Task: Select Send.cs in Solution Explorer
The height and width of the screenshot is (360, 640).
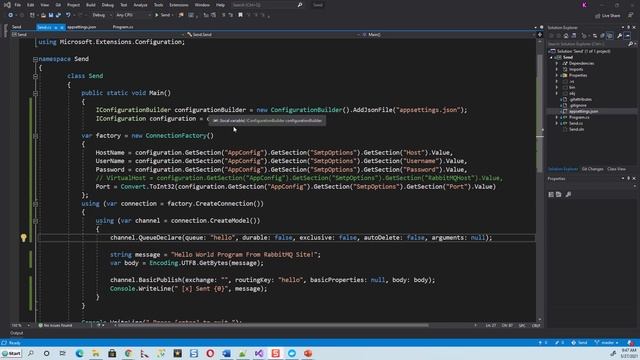Action: tap(576, 123)
